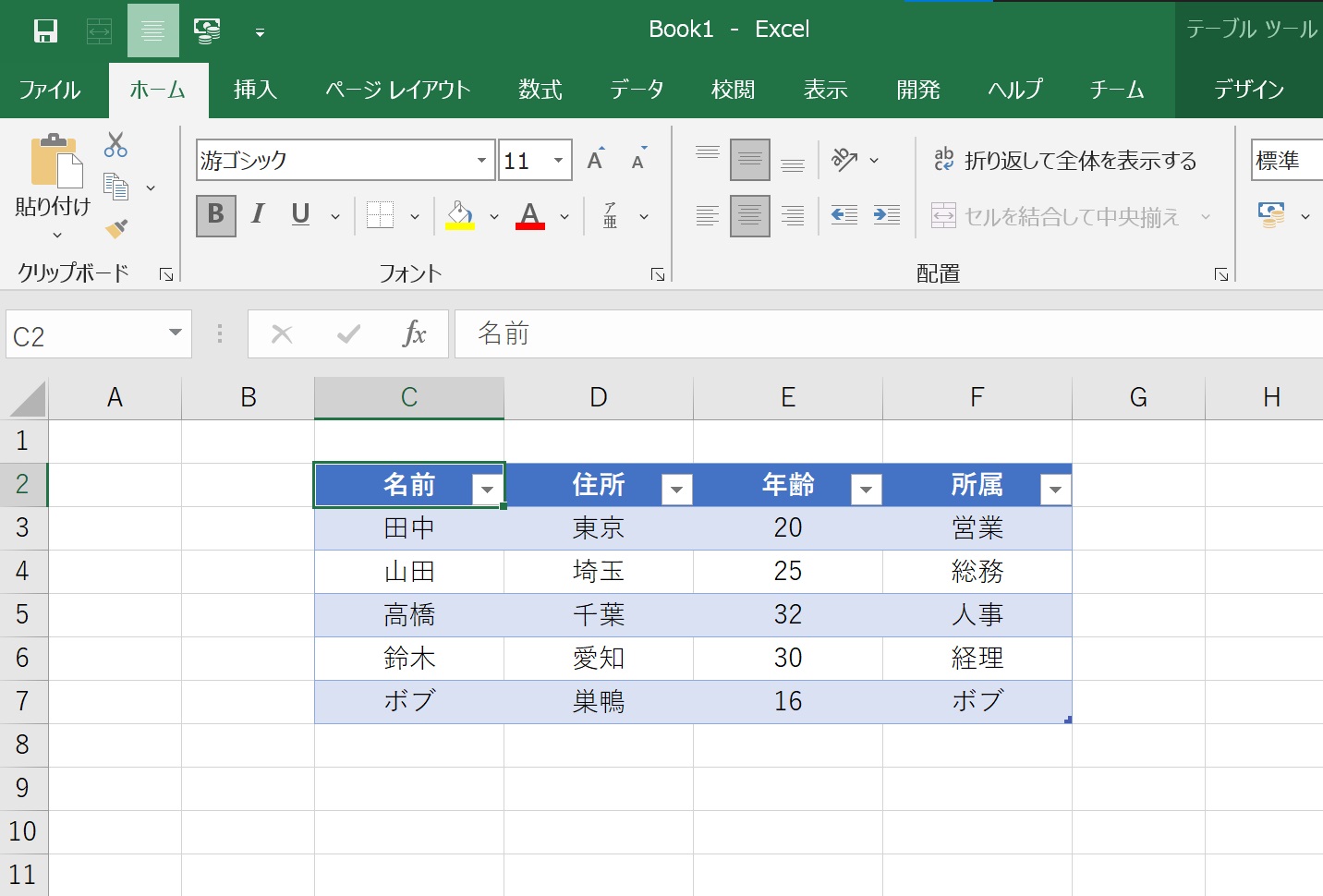Increase font size with the large A icon

596,159
